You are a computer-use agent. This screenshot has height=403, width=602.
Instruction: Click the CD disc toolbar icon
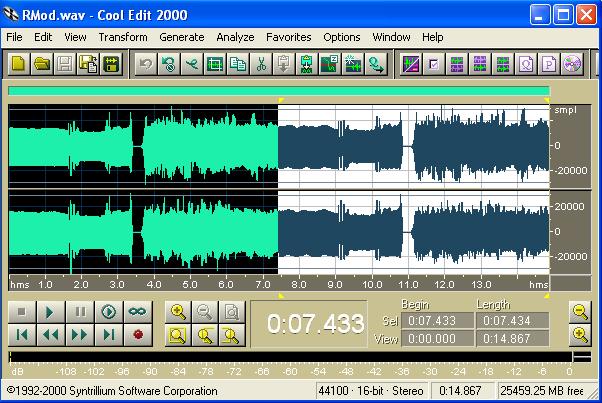(x=571, y=65)
